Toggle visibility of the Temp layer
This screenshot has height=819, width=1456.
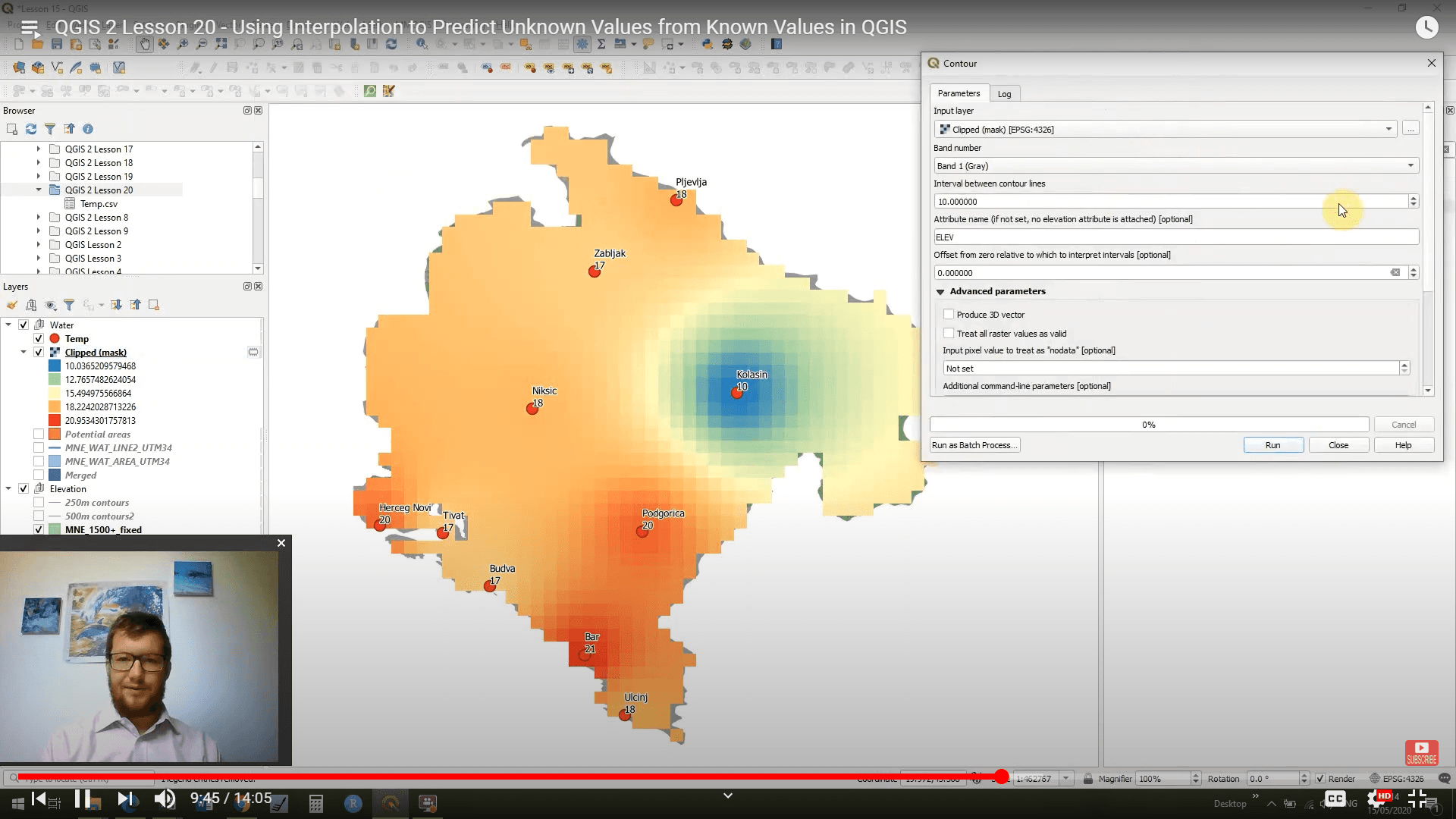(39, 338)
